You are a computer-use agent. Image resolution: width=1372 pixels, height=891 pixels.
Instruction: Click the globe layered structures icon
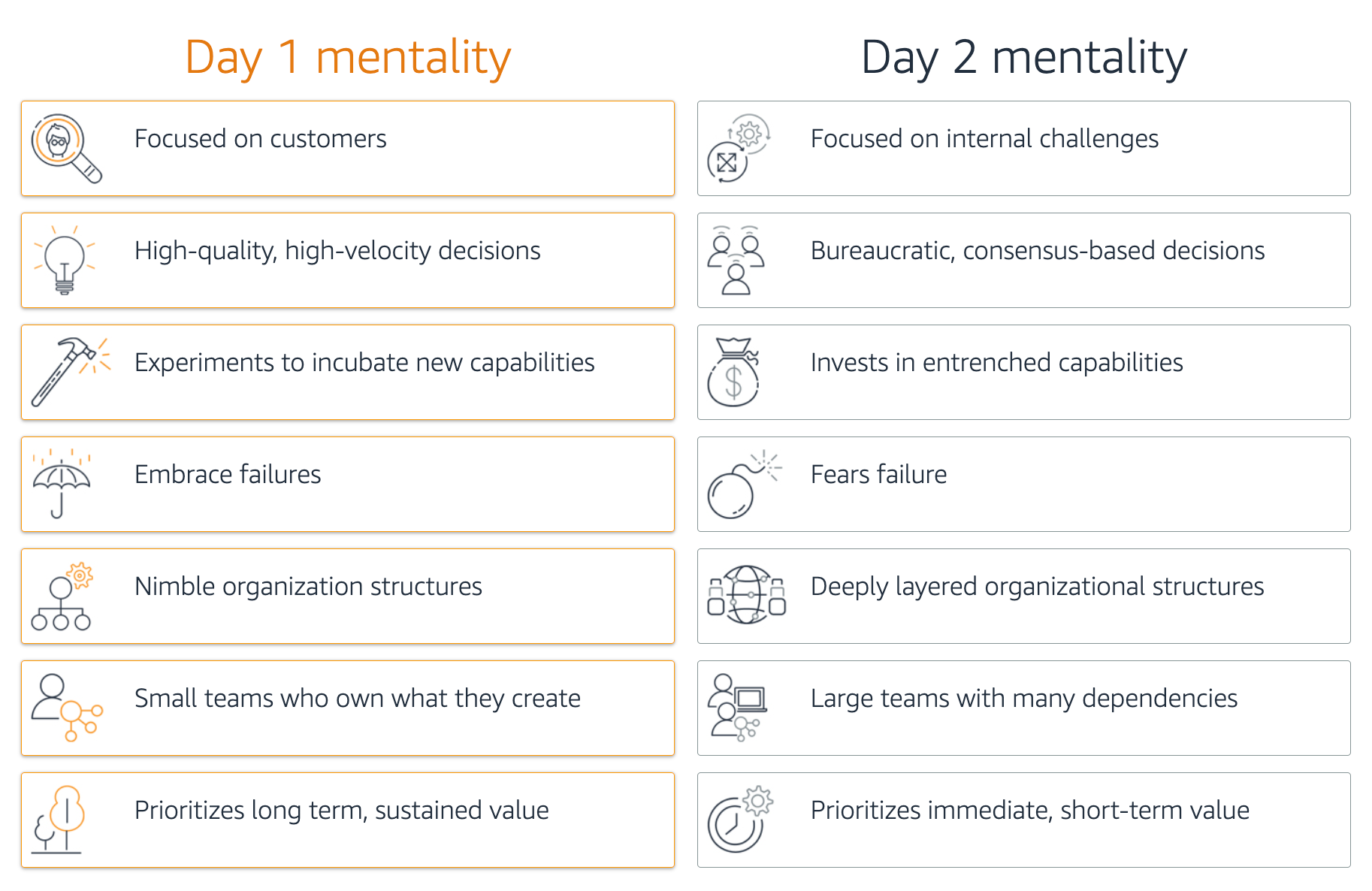pyautogui.click(x=746, y=595)
